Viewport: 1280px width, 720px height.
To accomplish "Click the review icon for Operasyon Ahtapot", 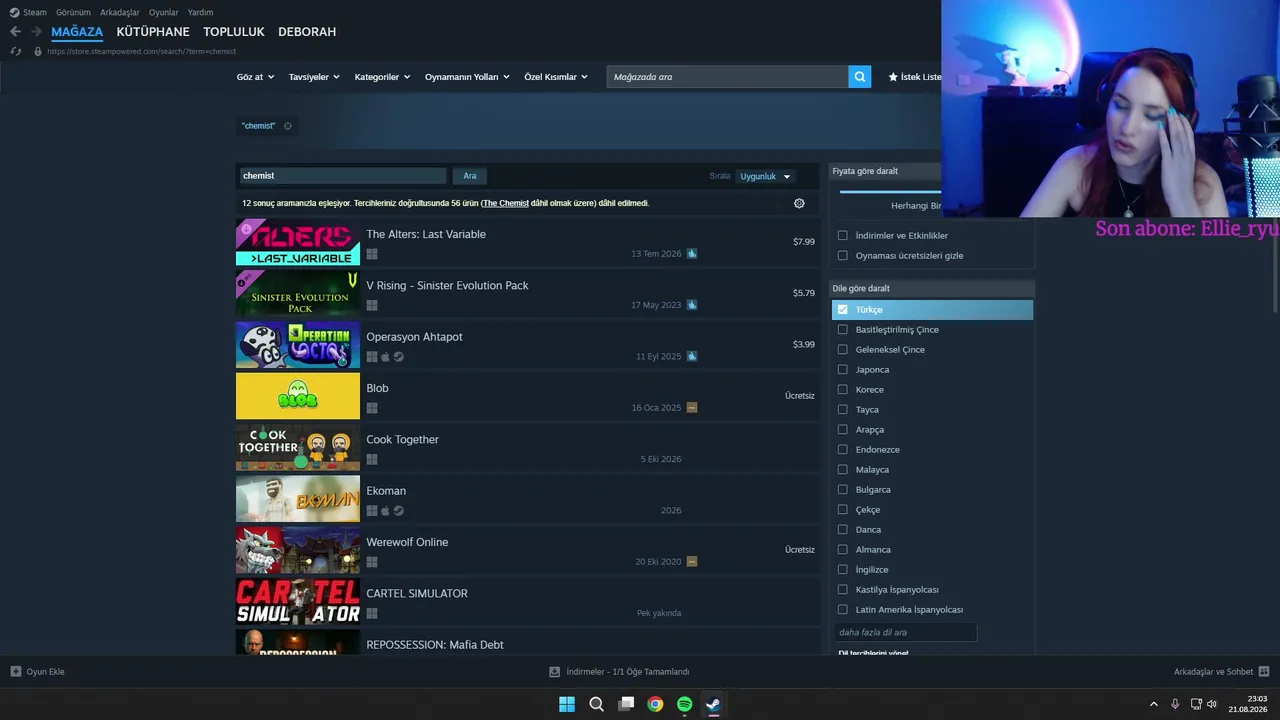I will [692, 356].
